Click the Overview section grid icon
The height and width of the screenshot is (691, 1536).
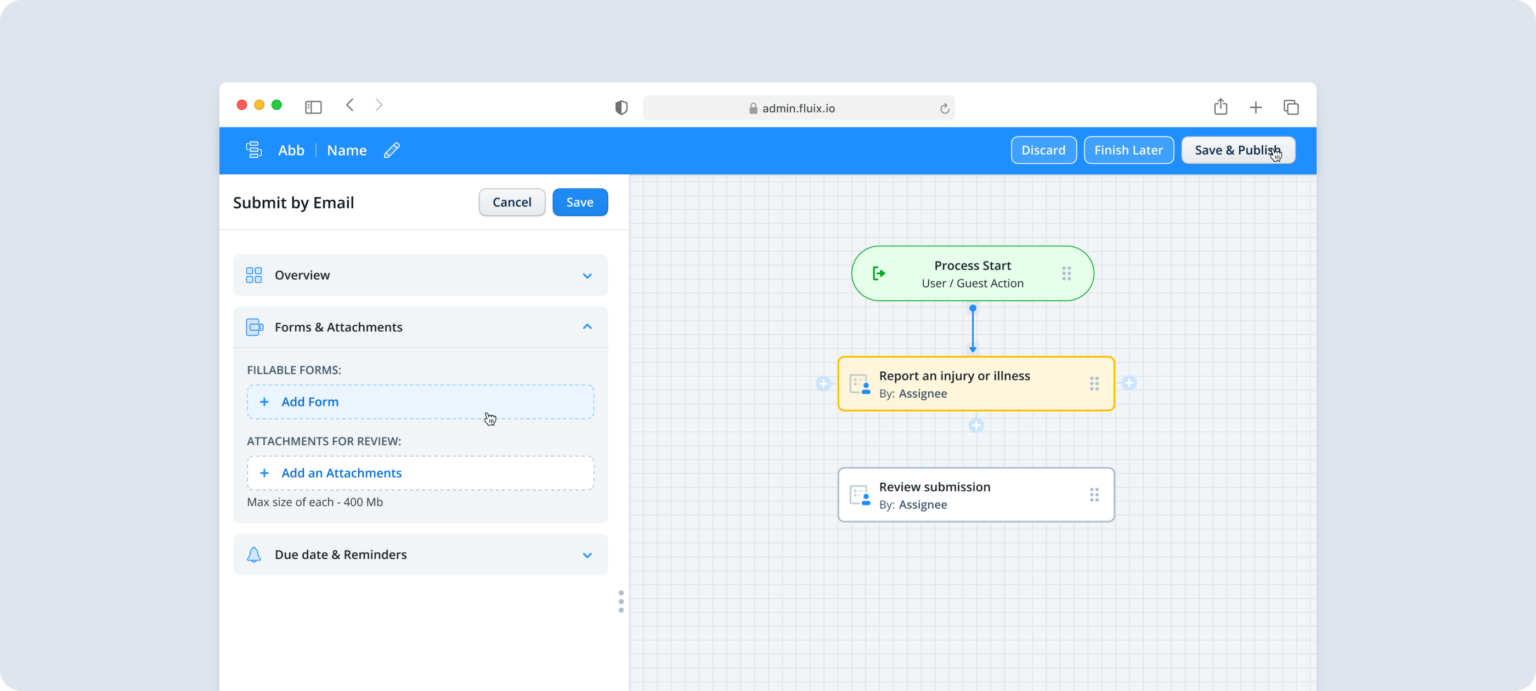pyautogui.click(x=253, y=274)
